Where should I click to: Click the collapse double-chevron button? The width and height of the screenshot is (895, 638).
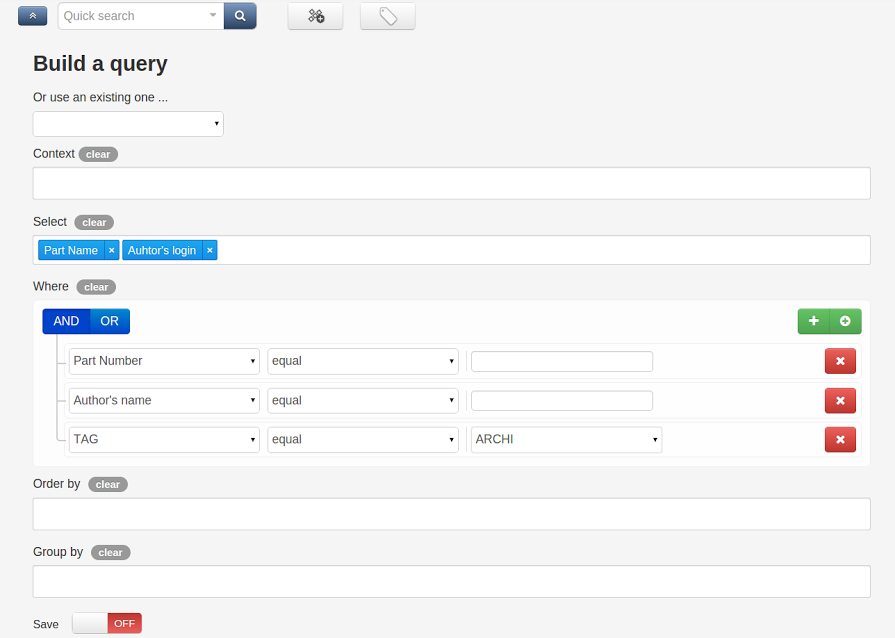tap(32, 16)
